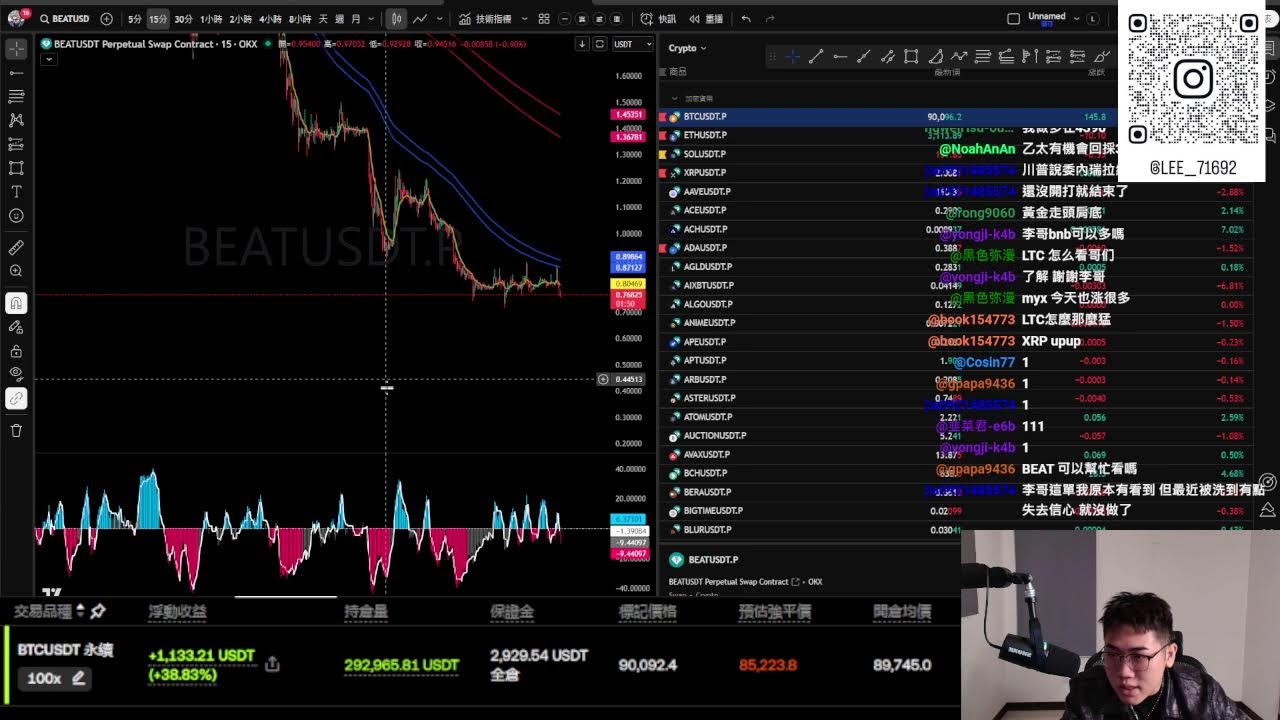Screen dimensions: 1280x720
Task: Select the rectangle geometric shapes tool
Action: pos(16,168)
